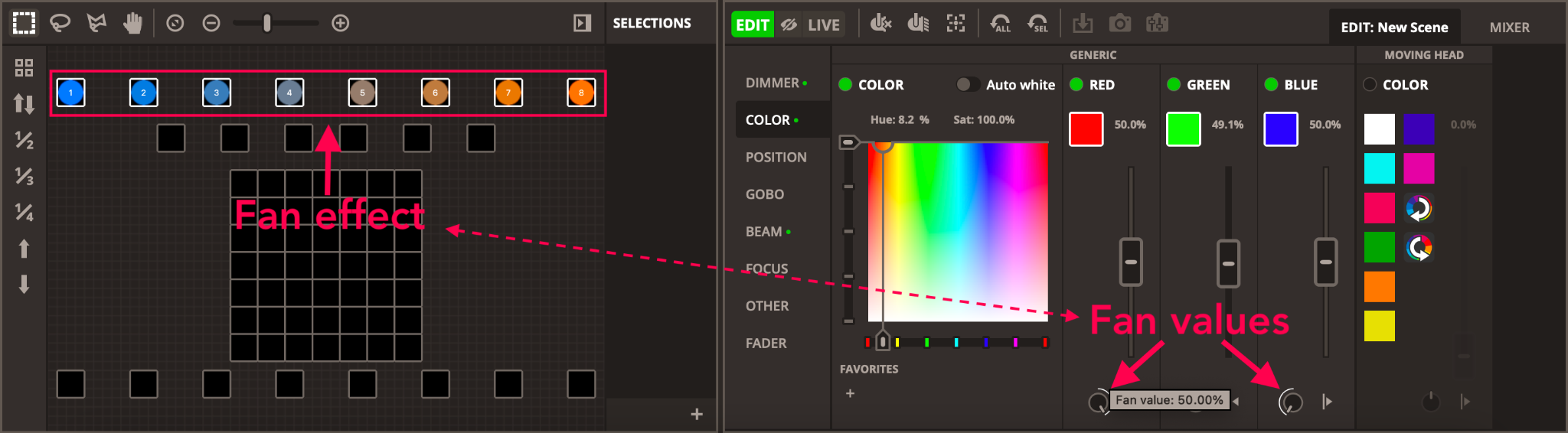The height and width of the screenshot is (433, 1568).
Task: Pick the orange preset color swatch
Action: tap(1379, 287)
